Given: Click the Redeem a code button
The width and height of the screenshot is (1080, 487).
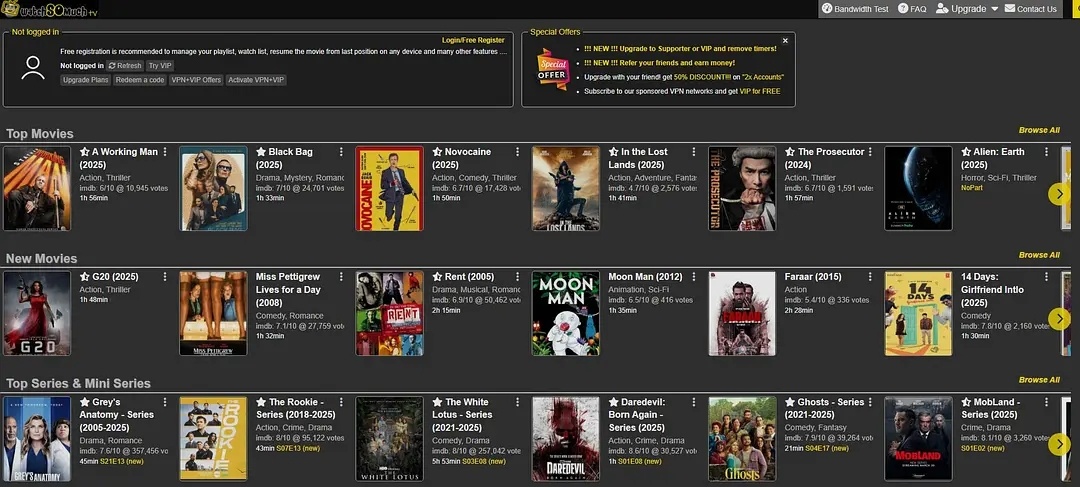Looking at the screenshot, I should pyautogui.click(x=140, y=80).
